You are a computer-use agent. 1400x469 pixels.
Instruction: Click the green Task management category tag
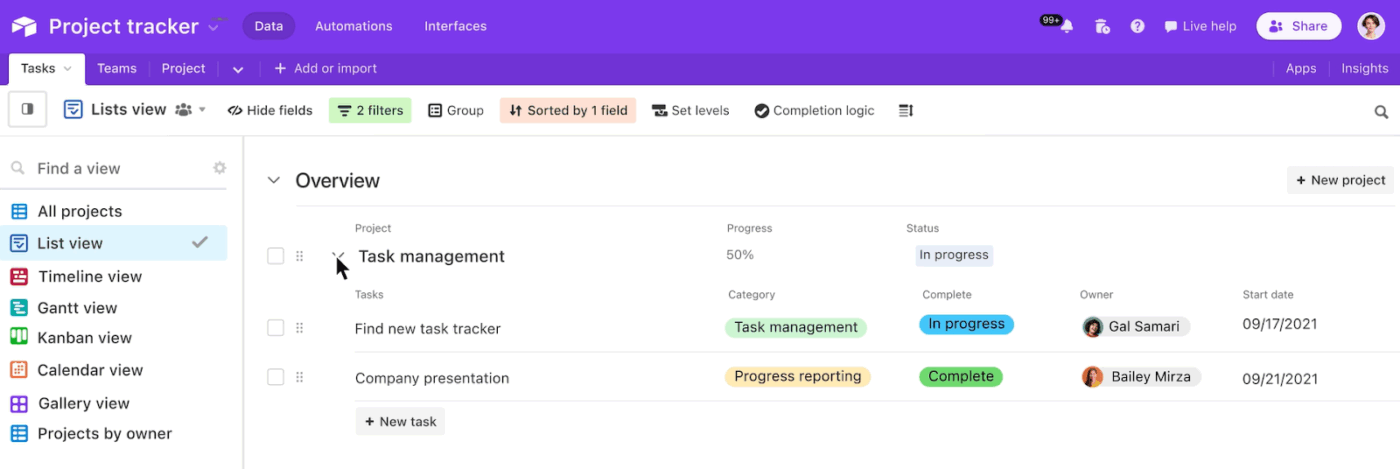click(x=796, y=327)
